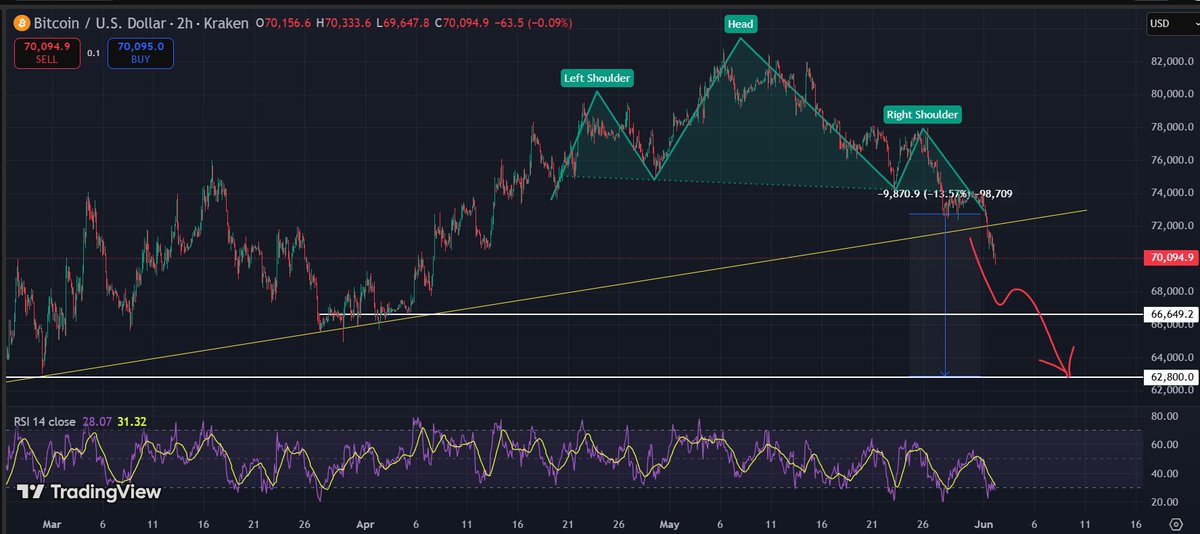Click the 0.1 spread value between Sell and Buy
Viewport: 1200px width, 534px height.
(92, 53)
